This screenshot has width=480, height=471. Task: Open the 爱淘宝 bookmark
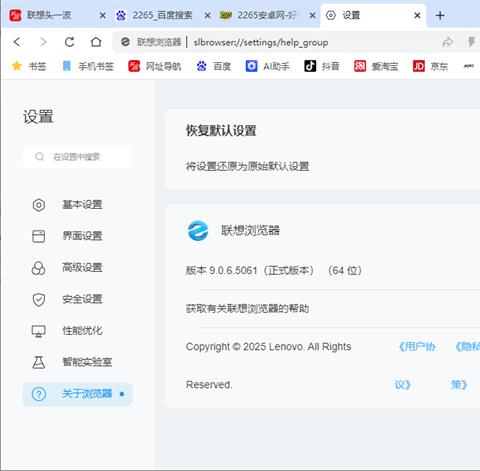pos(376,66)
